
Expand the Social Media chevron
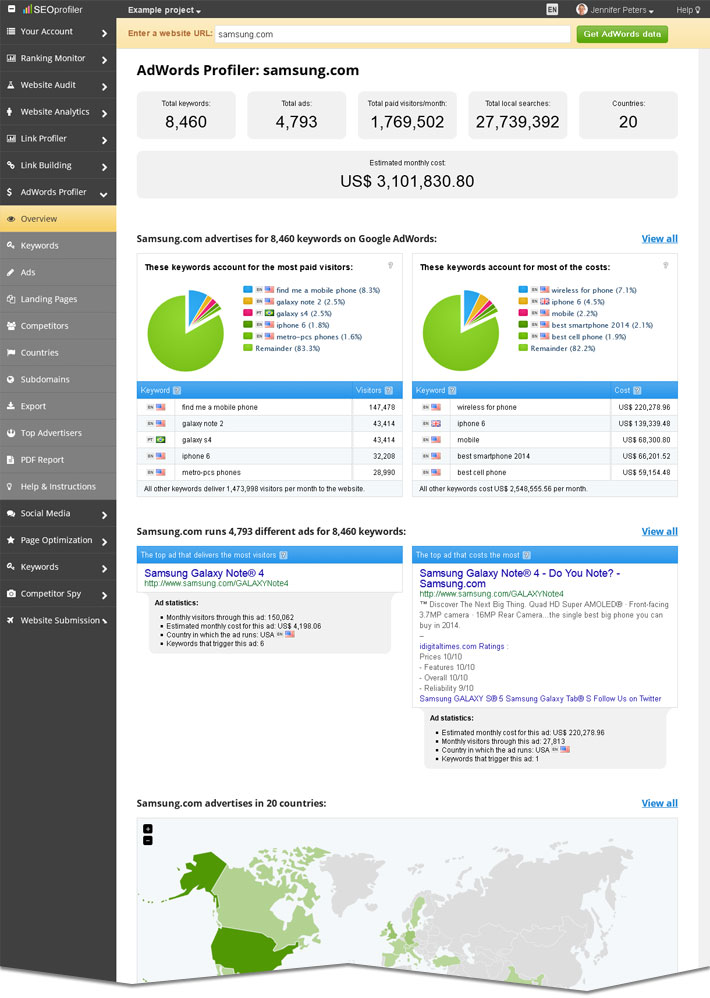pyautogui.click(x=104, y=514)
